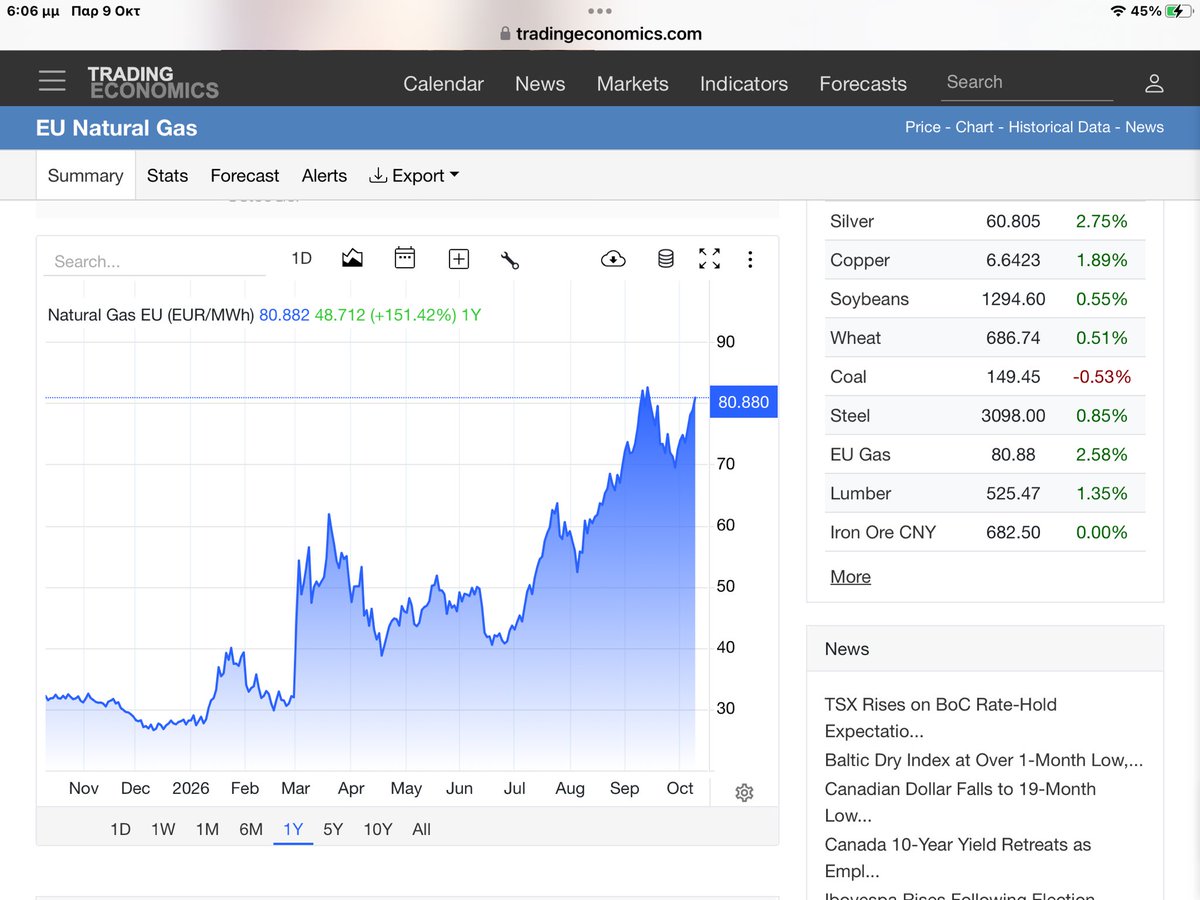Viewport: 1200px width, 900px height.
Task: Open the Indicators menu
Action: [744, 84]
